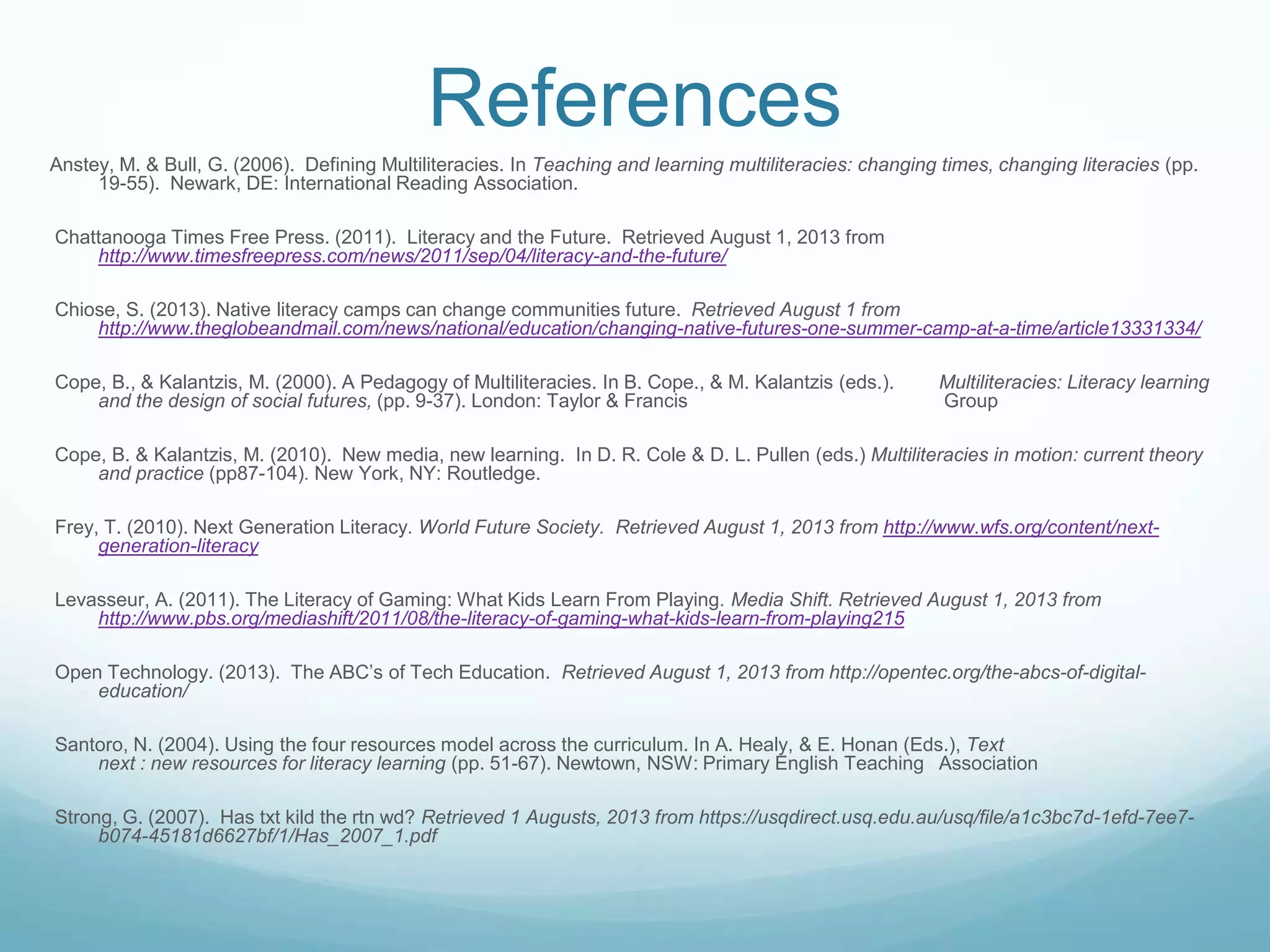Select the Cope, B., & Kalantzis, M. (2000) entry
Screen dimensions: 1270x952
(632, 392)
